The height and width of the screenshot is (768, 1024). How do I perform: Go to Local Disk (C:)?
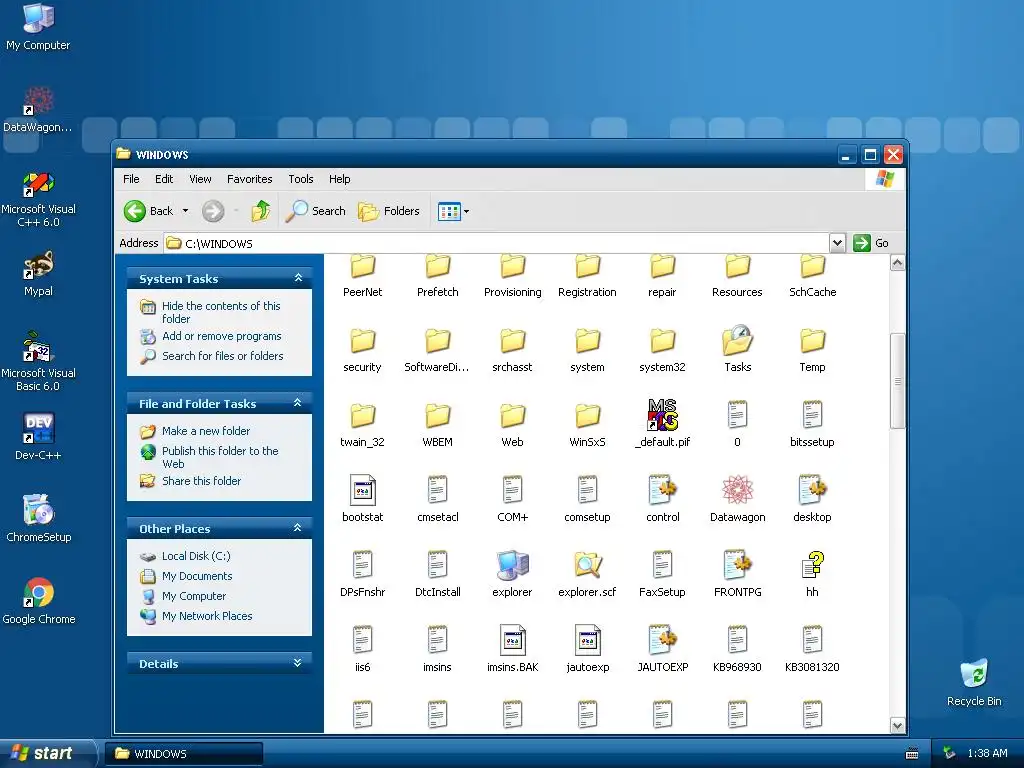196,556
